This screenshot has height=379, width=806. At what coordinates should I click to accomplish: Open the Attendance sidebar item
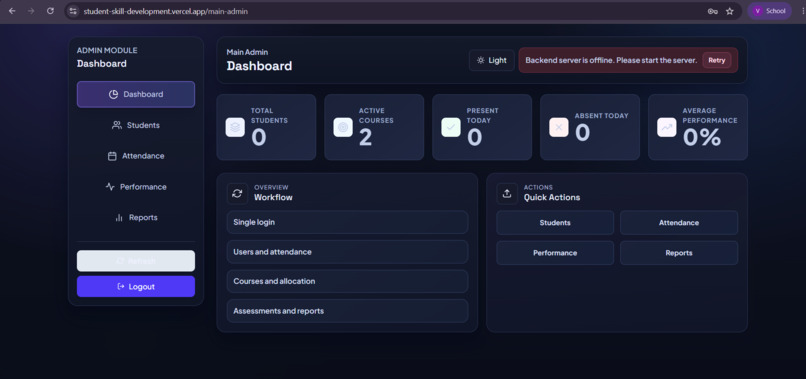(136, 156)
